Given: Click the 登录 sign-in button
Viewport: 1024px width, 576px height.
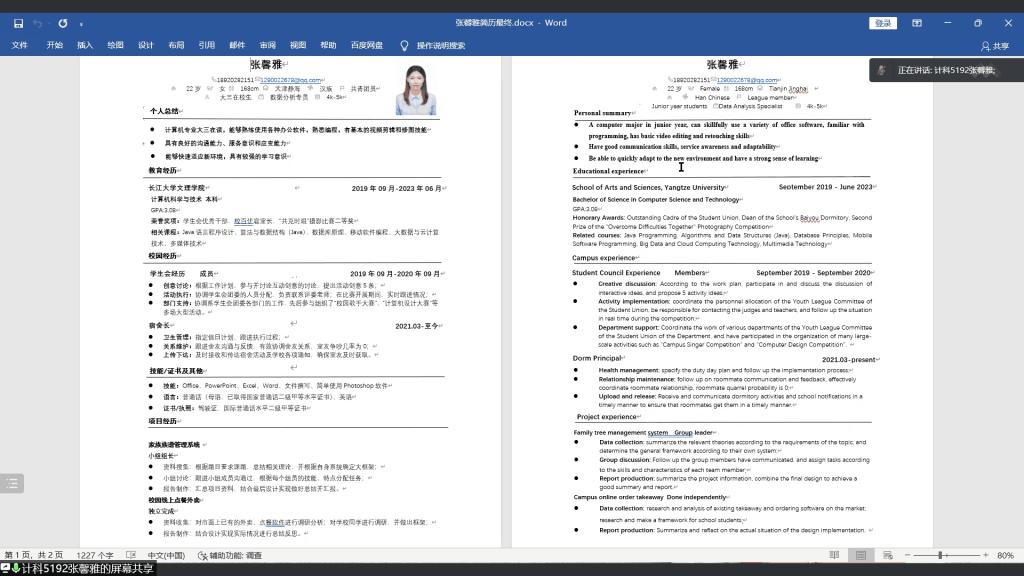Looking at the screenshot, I should tap(883, 22).
